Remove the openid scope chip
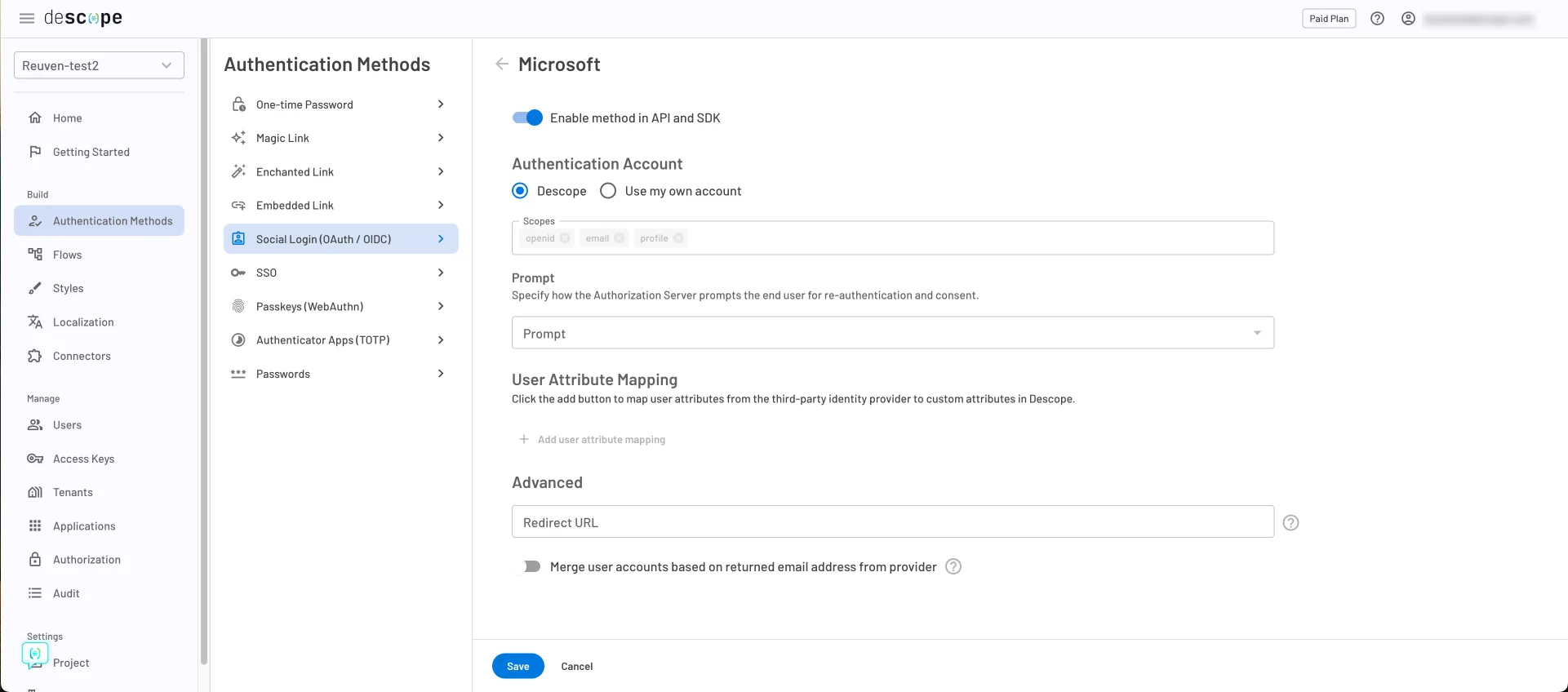 point(565,238)
